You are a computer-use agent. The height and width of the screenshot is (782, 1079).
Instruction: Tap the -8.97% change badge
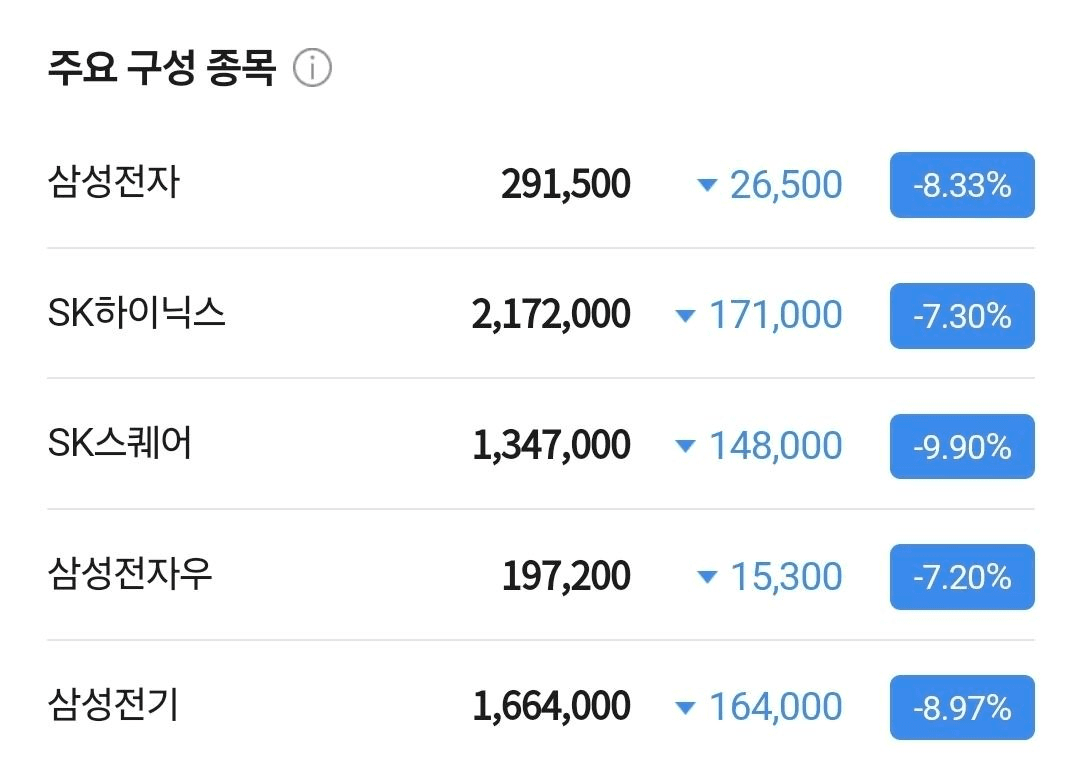coord(962,708)
